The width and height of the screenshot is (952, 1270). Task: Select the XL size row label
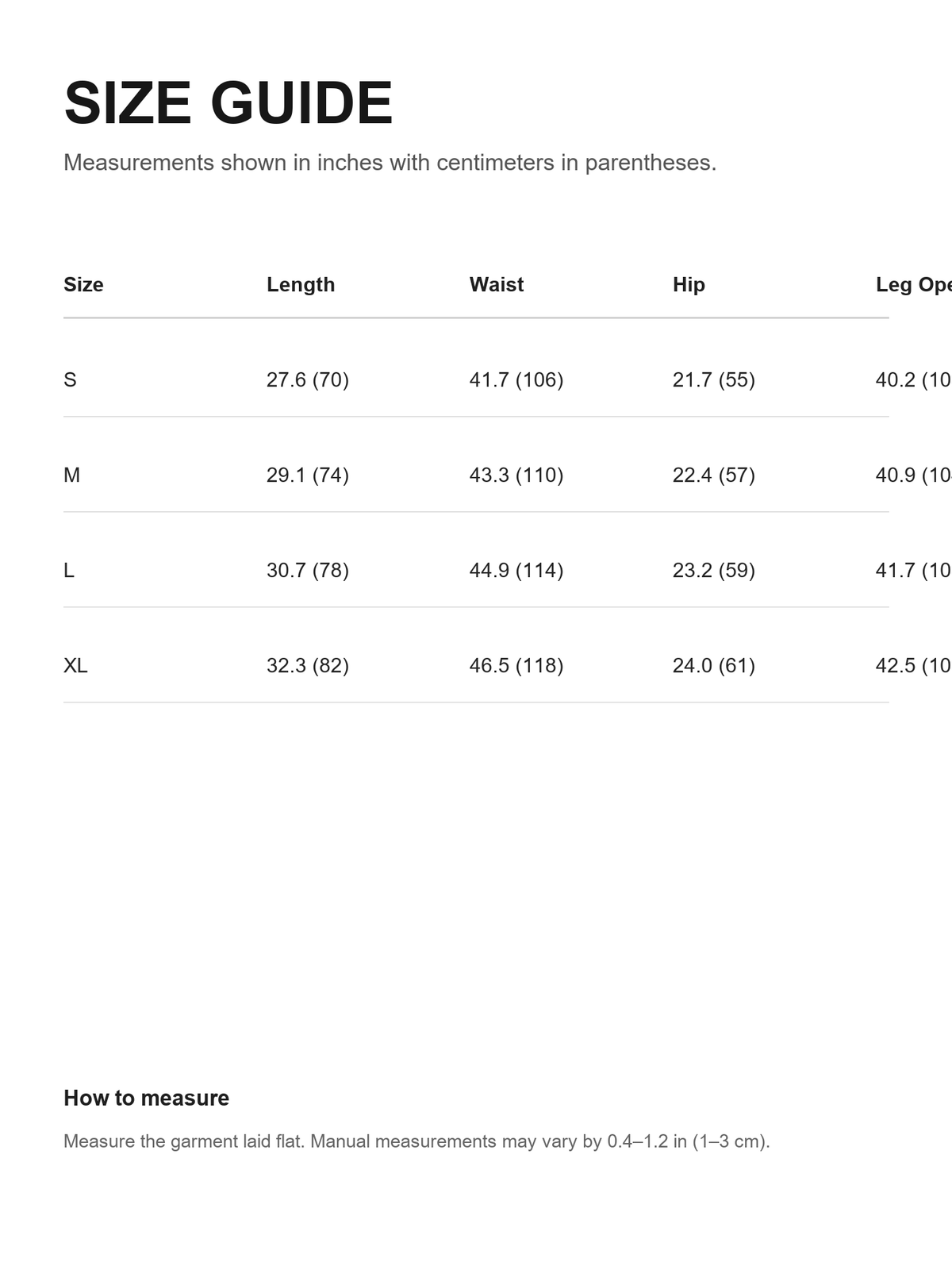tap(75, 665)
